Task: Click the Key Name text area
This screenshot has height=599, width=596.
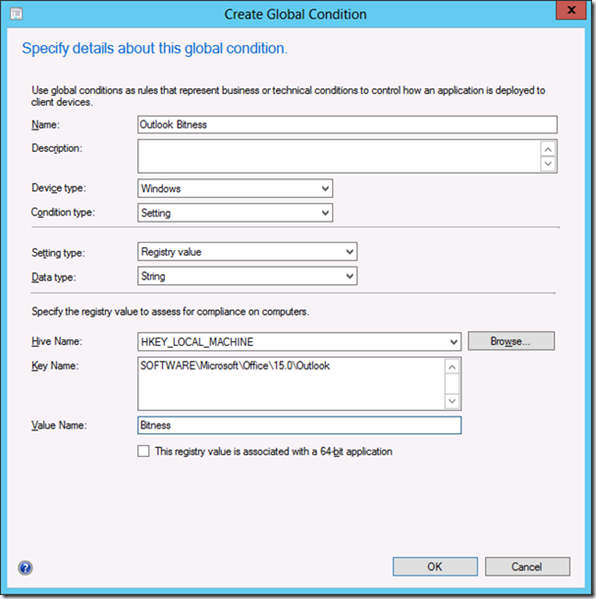Action: 291,384
